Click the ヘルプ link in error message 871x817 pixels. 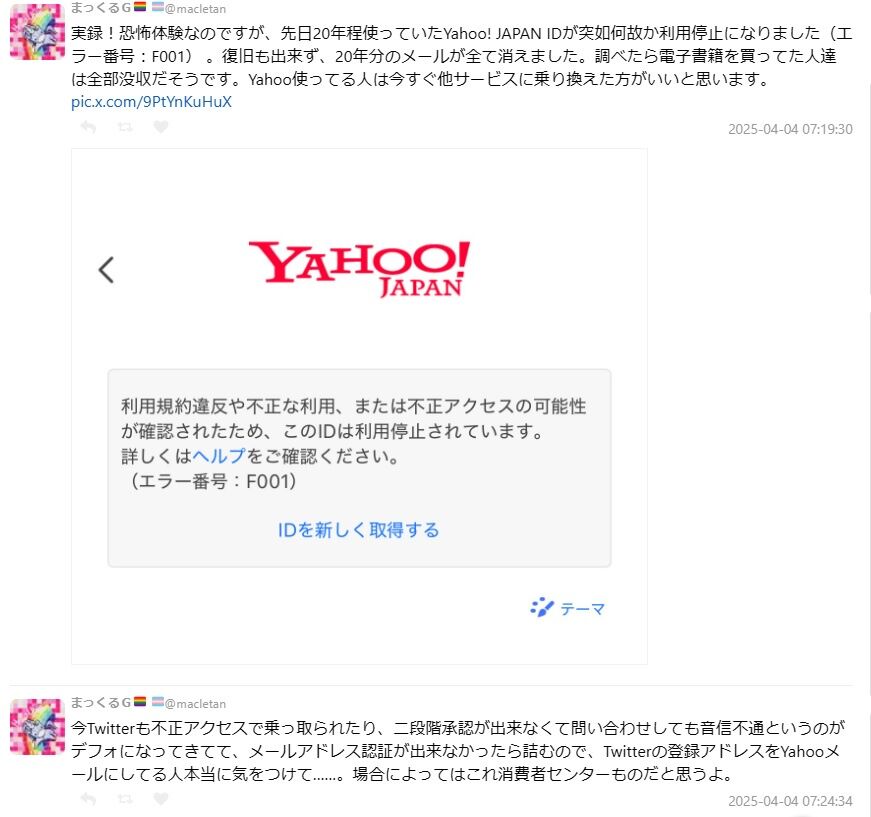click(219, 456)
